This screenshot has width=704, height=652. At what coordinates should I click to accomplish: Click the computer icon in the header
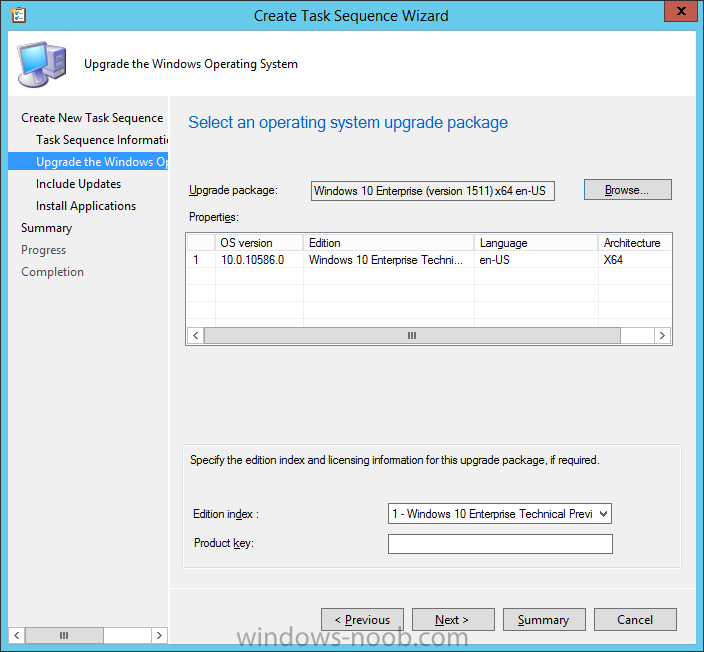click(42, 64)
